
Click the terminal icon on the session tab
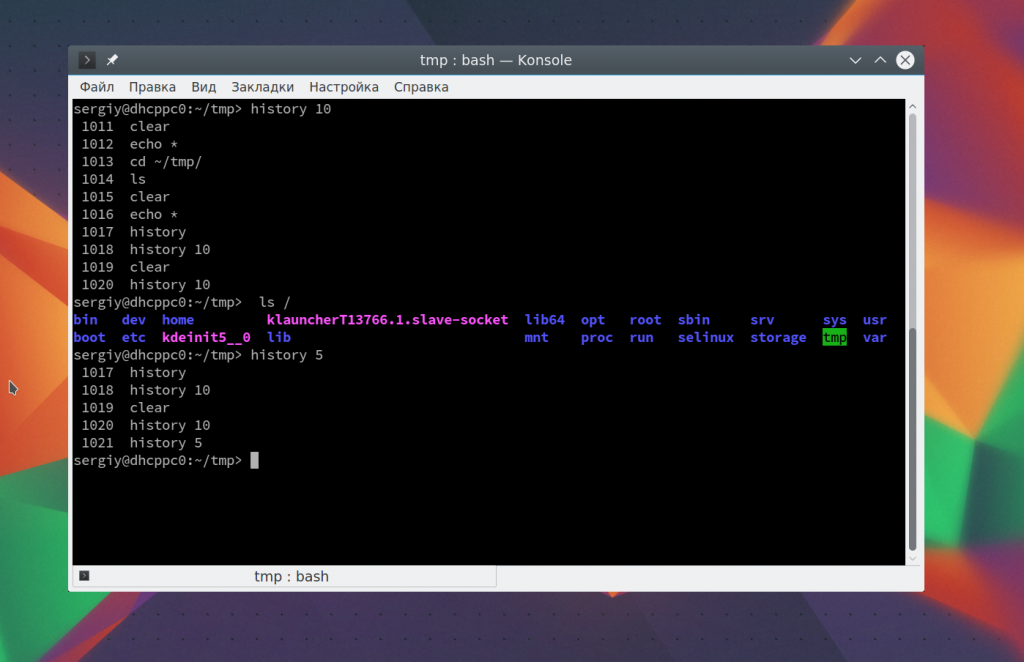(85, 576)
